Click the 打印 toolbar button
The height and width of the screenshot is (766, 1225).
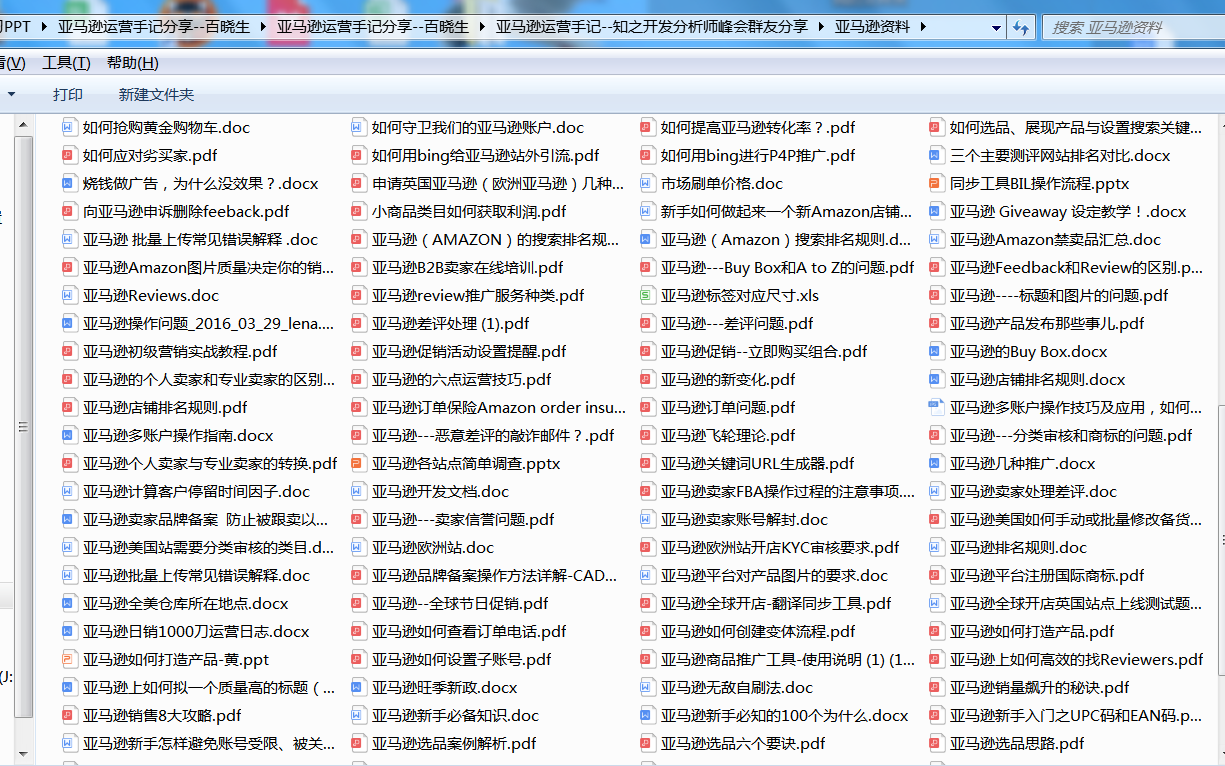tap(68, 95)
